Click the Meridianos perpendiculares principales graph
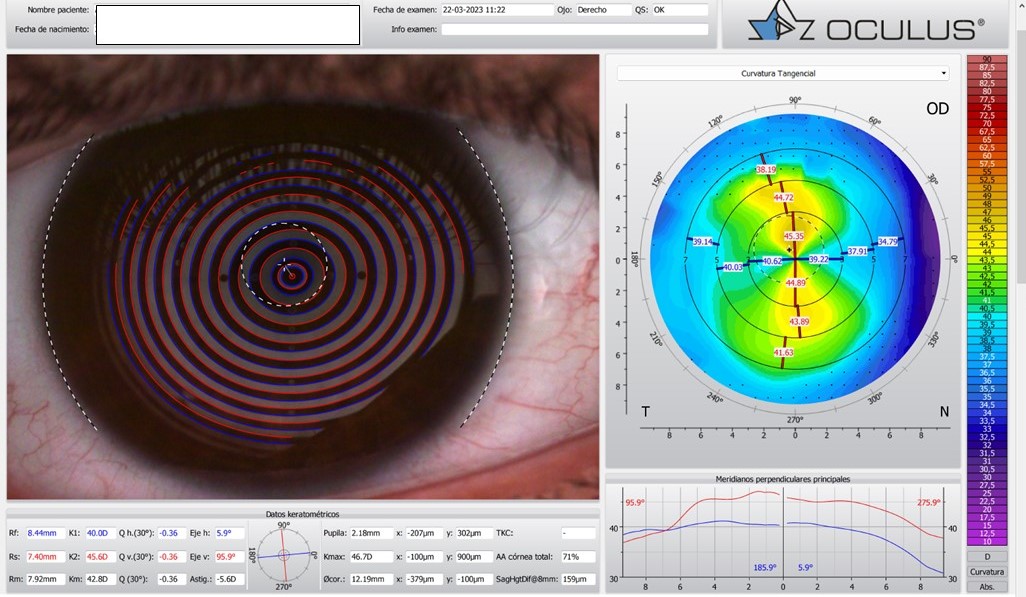This screenshot has height=597, width=1026. pyautogui.click(x=783, y=534)
